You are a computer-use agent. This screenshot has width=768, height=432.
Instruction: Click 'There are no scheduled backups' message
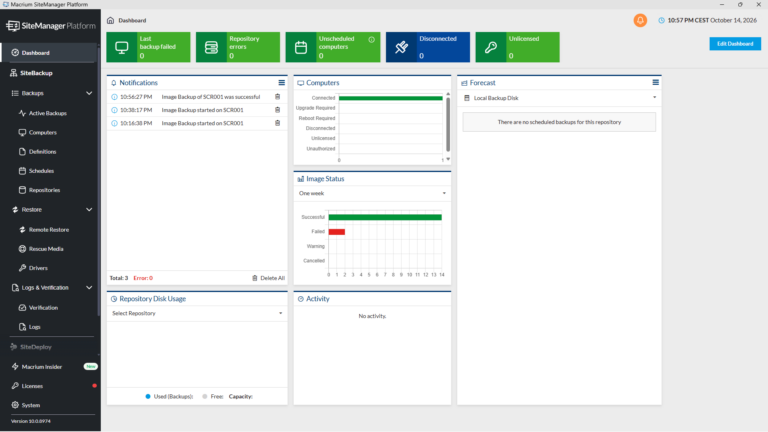(x=559, y=122)
